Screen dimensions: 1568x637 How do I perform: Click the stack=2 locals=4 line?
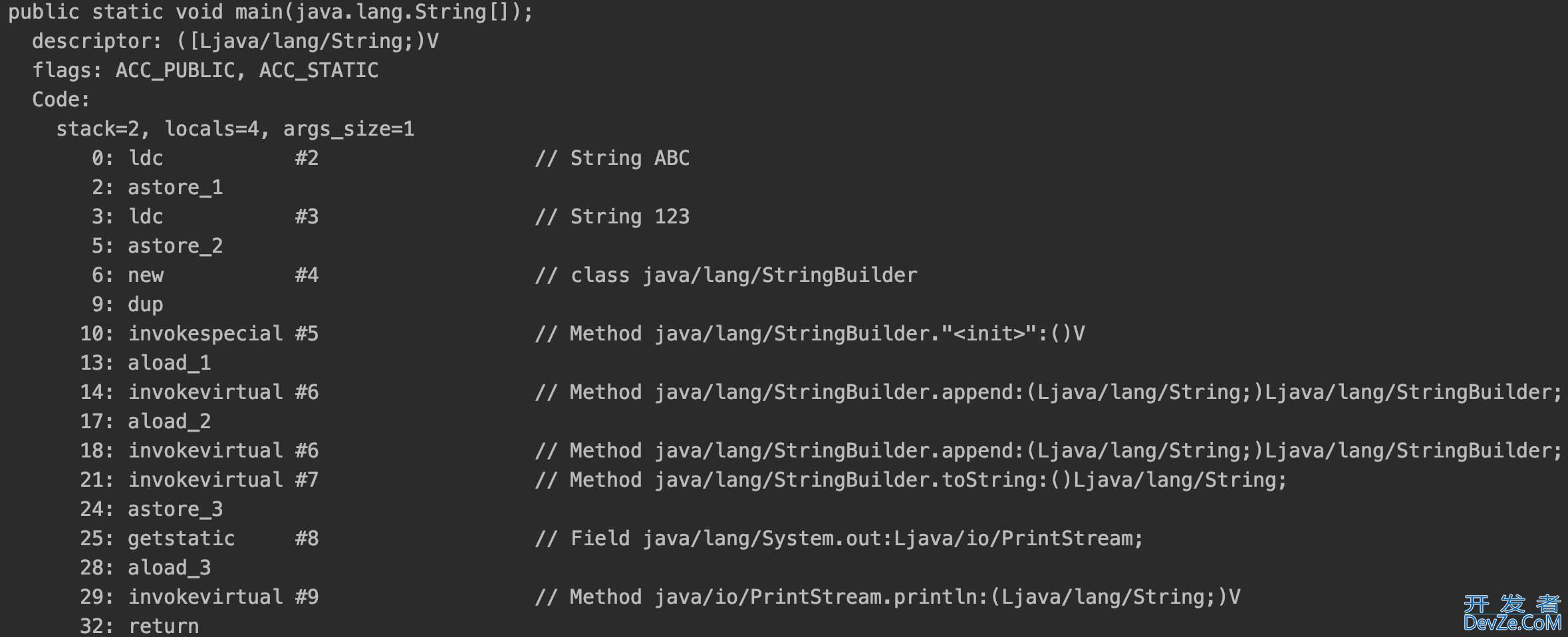tap(235, 129)
